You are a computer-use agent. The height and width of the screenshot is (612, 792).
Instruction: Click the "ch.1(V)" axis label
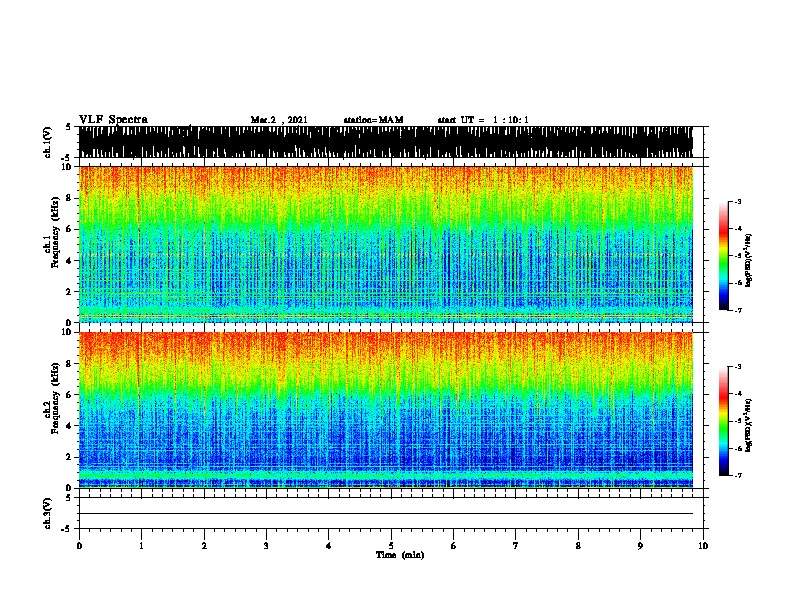pos(47,142)
